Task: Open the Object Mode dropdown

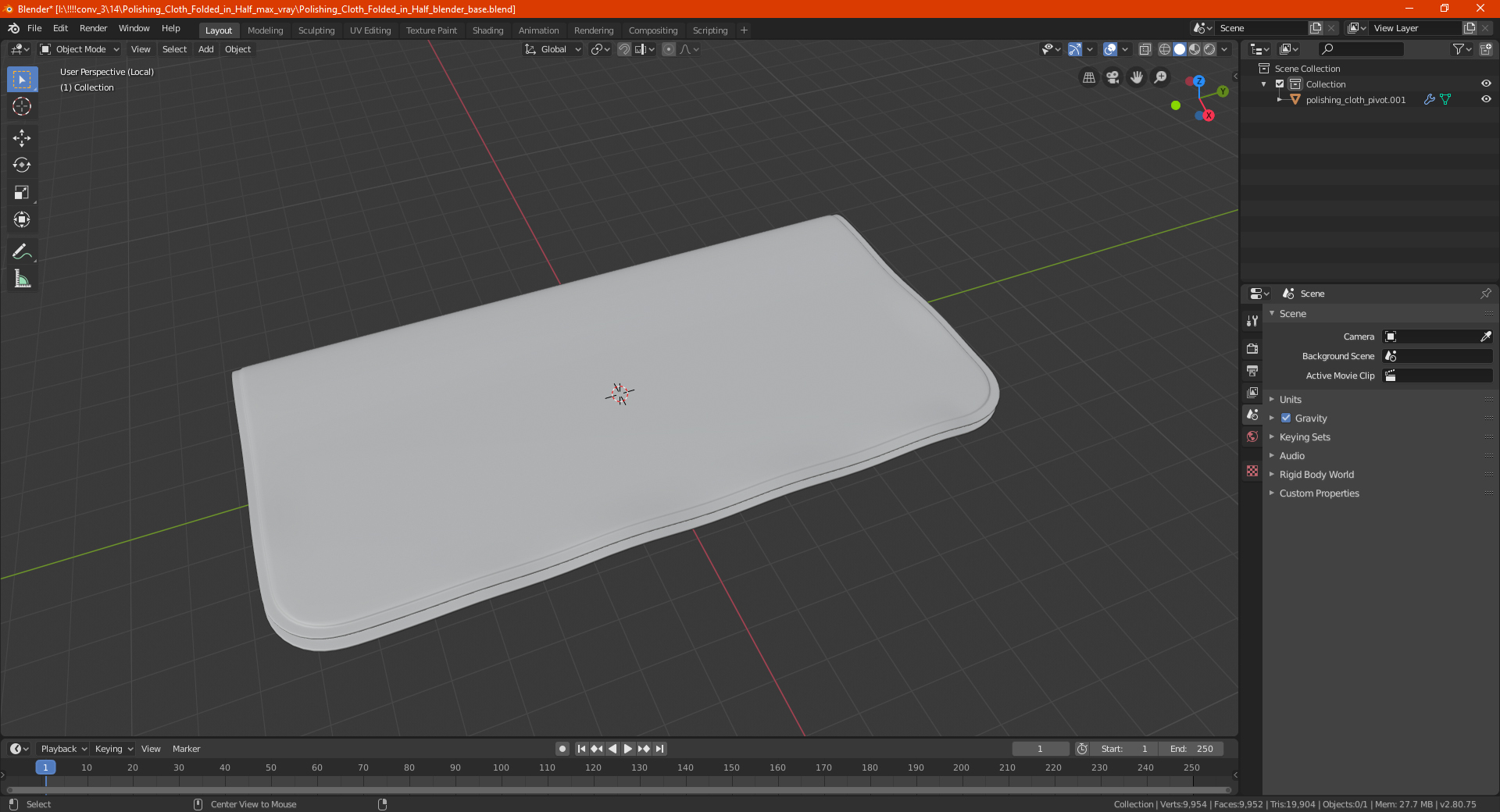Action: tap(80, 49)
